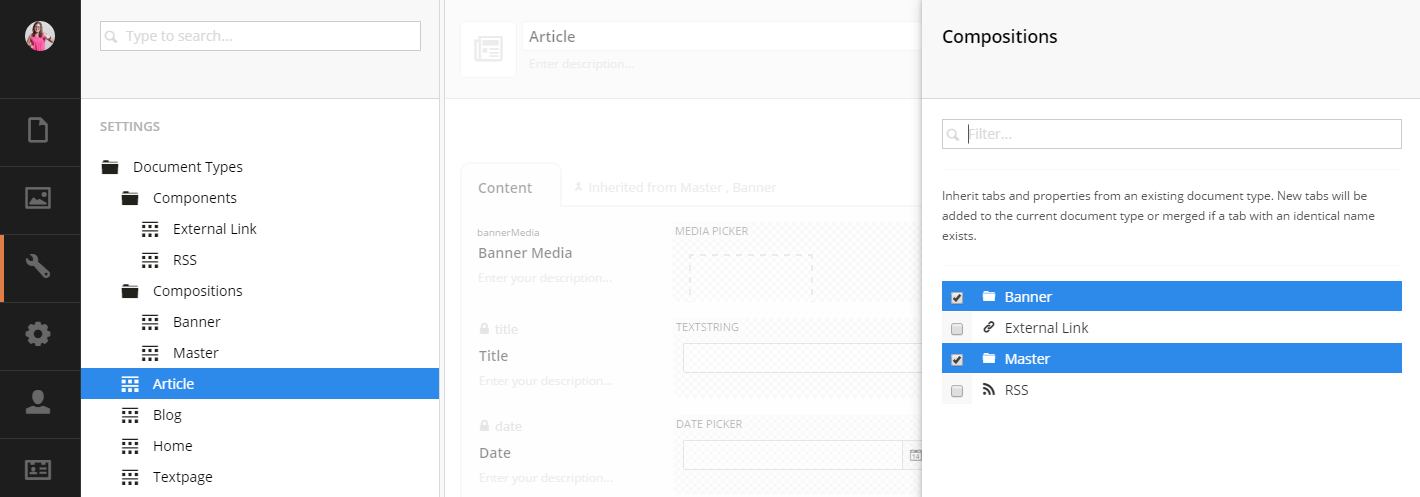Screen dimensions: 1420x497
Task: Click the user avatar at top left
Action: pyautogui.click(x=40, y=36)
